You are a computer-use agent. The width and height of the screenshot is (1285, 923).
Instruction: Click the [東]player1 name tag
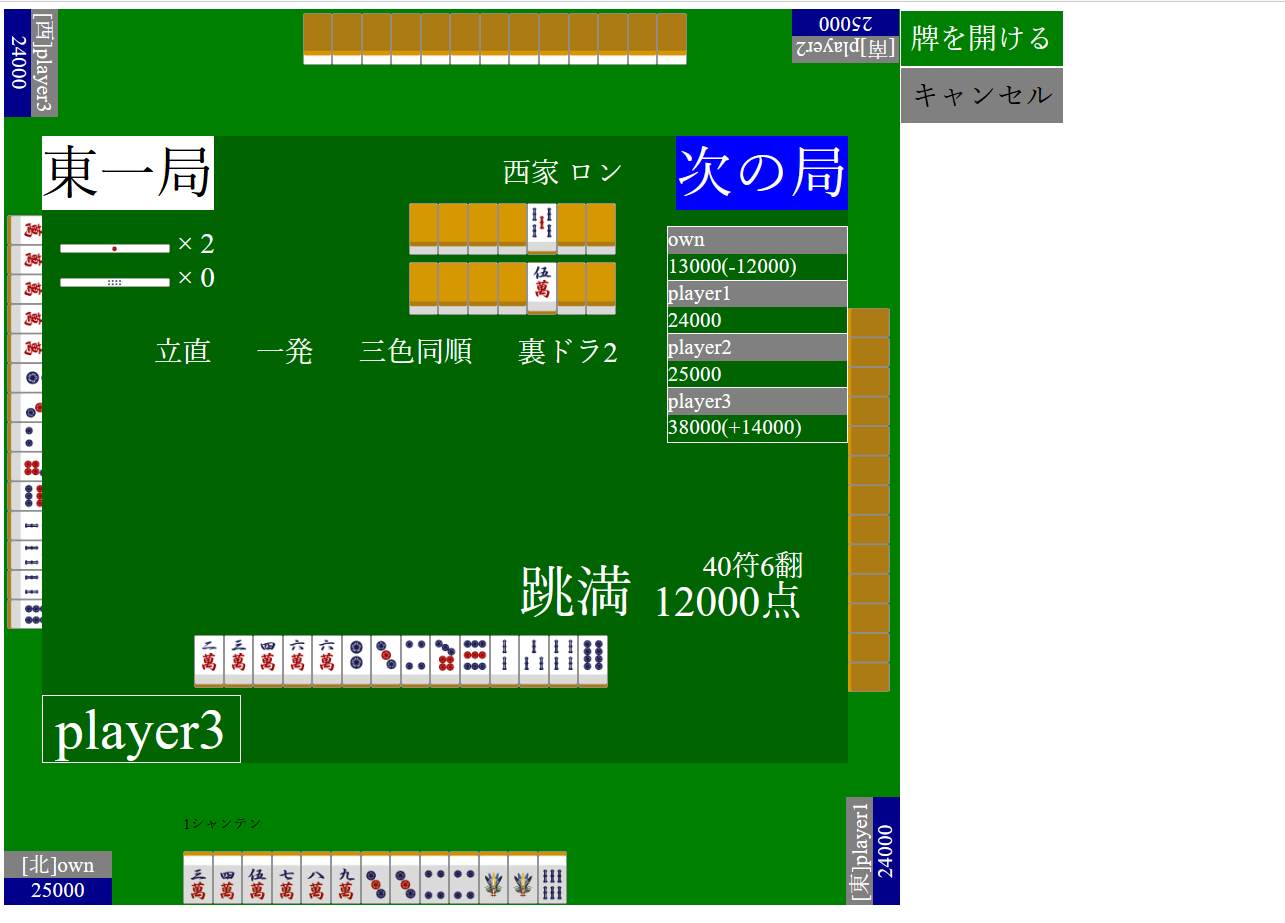(x=860, y=851)
